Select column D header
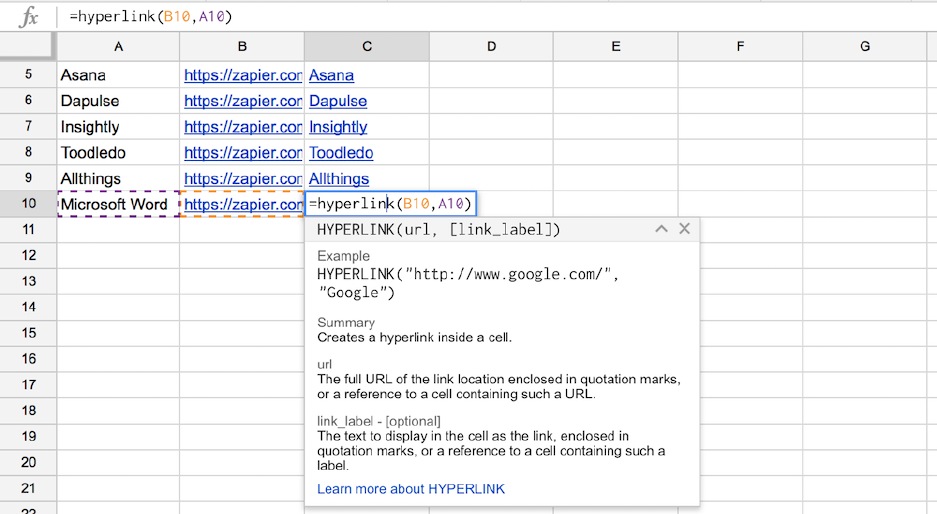937x514 pixels. coord(491,46)
